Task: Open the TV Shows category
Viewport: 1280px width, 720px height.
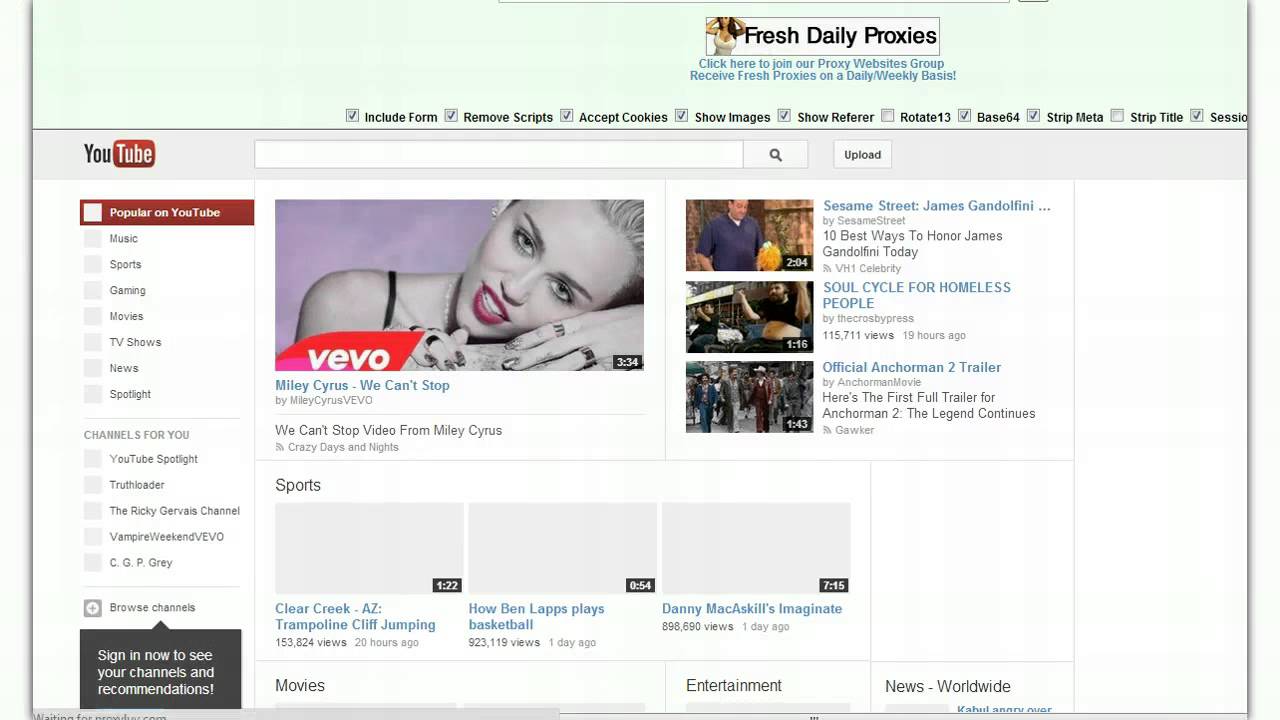Action: click(x=135, y=342)
